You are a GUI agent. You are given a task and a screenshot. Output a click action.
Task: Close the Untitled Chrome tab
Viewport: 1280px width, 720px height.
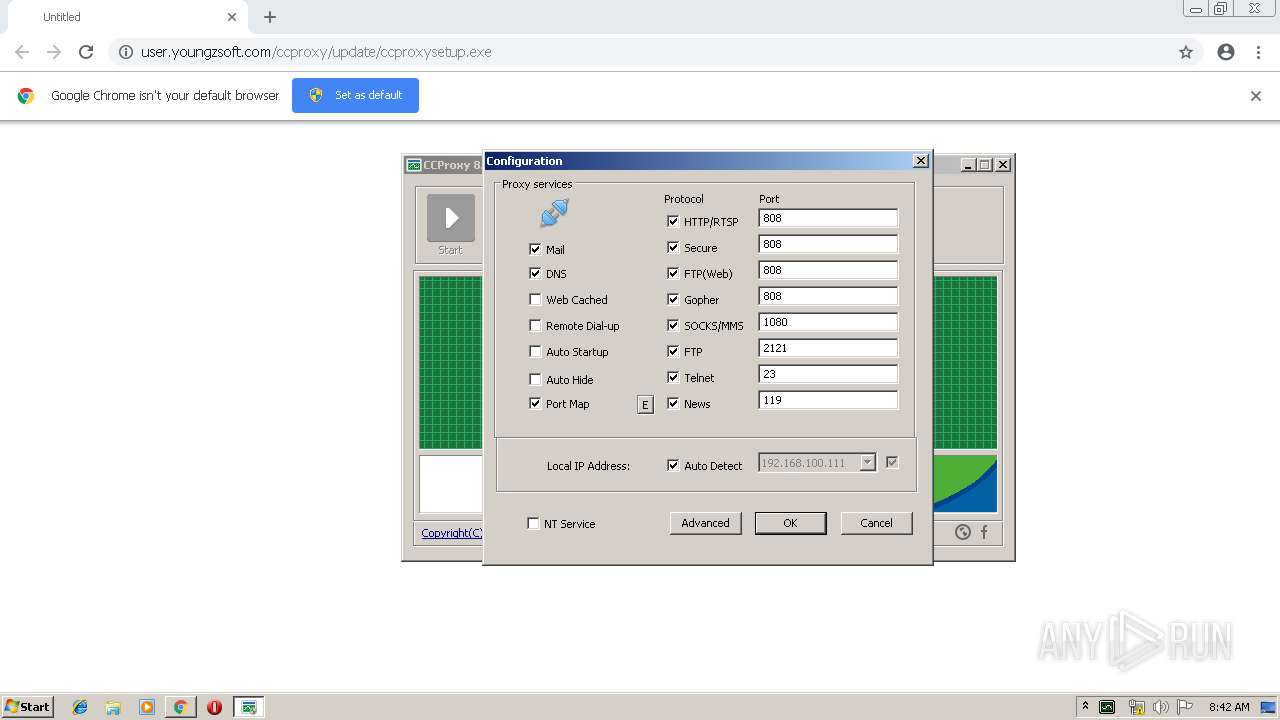232,17
